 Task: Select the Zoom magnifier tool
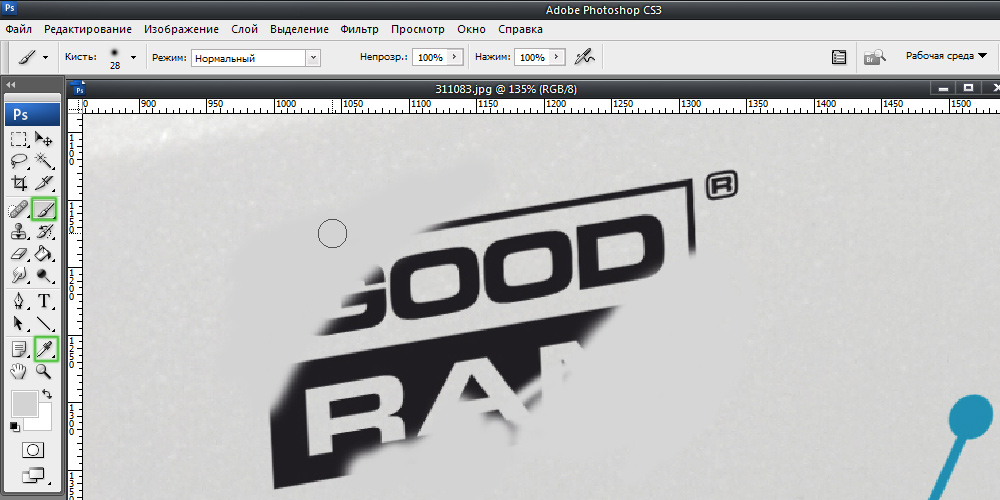[44, 371]
